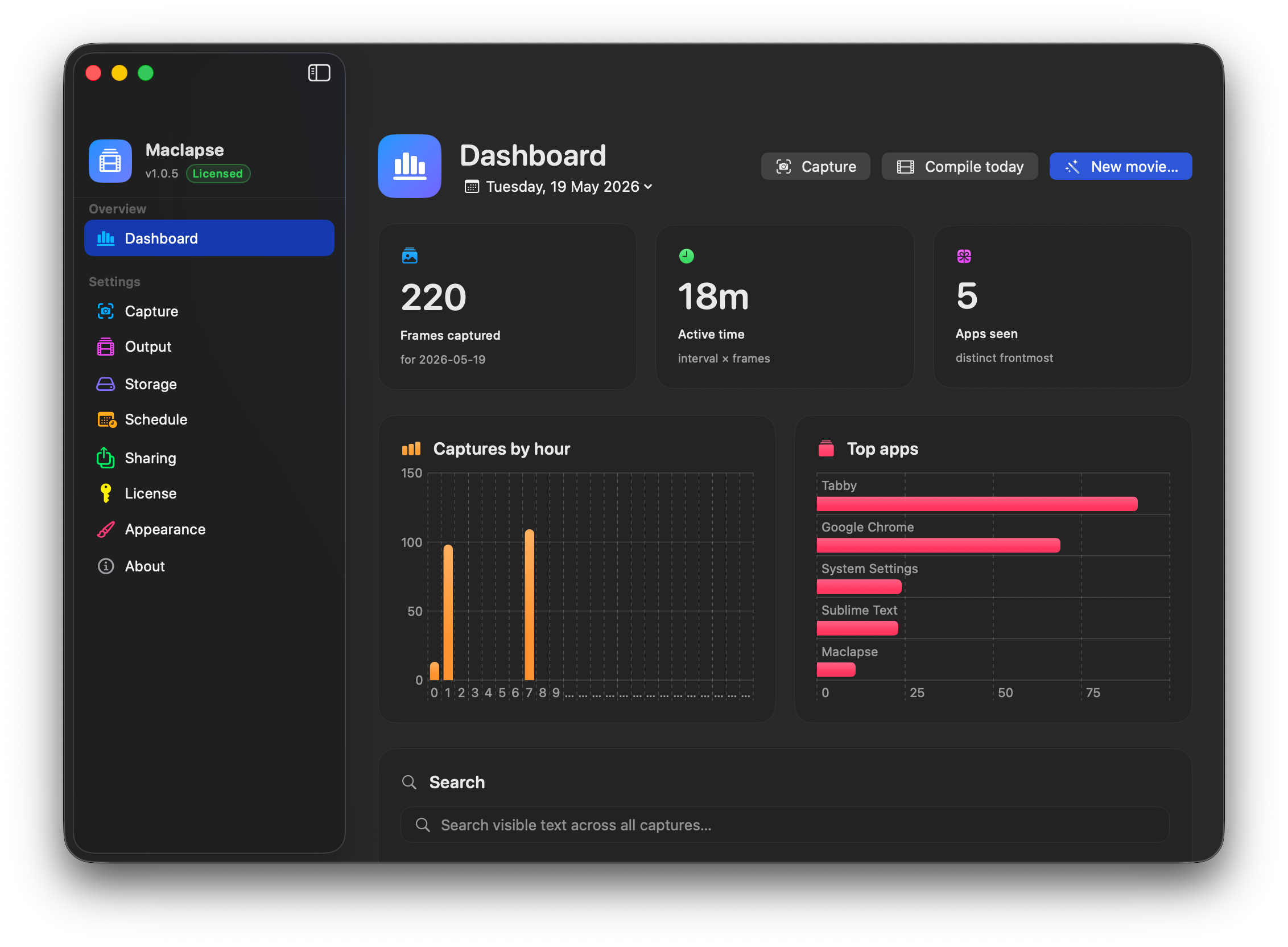Screen dimensions: 1288x947
Task: Click the 'interval × frames' caption
Action: 724,359
